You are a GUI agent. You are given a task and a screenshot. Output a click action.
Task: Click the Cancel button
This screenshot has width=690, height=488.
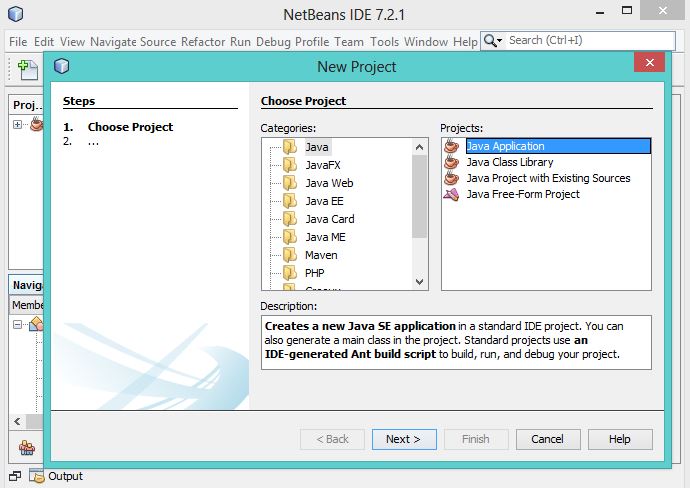coord(548,439)
